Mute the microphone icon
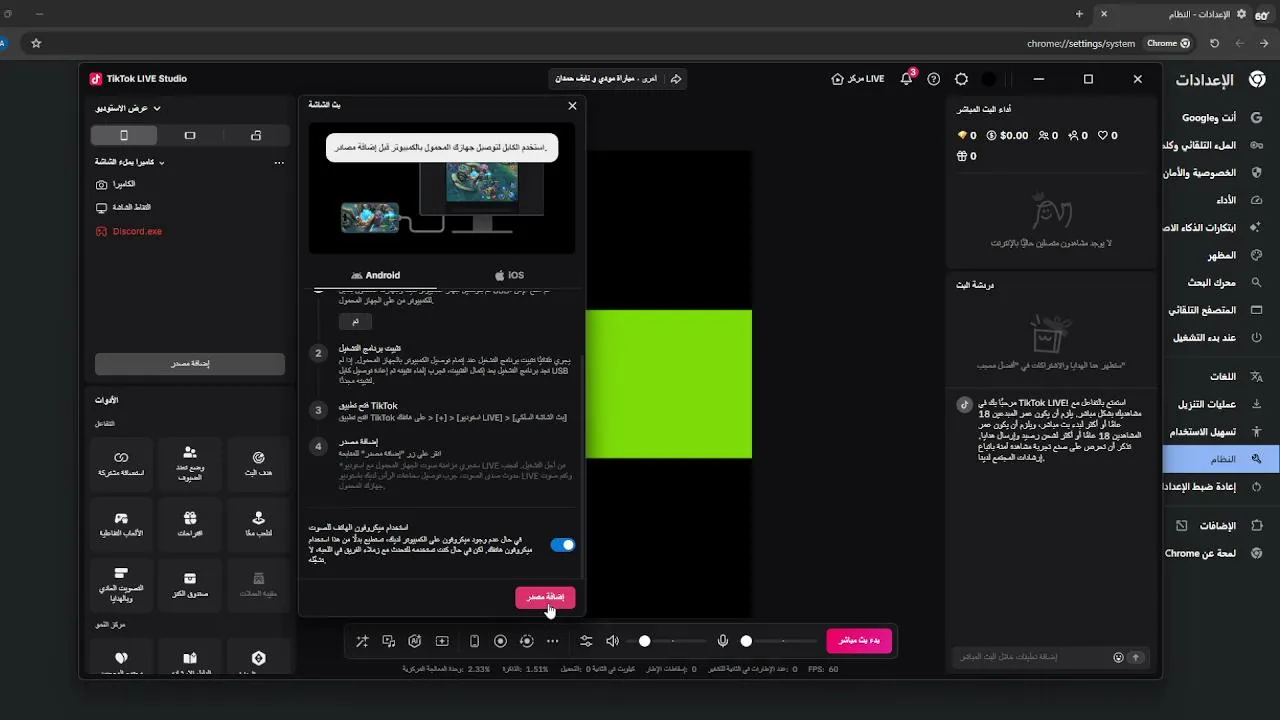The height and width of the screenshot is (720, 1280). (x=723, y=641)
